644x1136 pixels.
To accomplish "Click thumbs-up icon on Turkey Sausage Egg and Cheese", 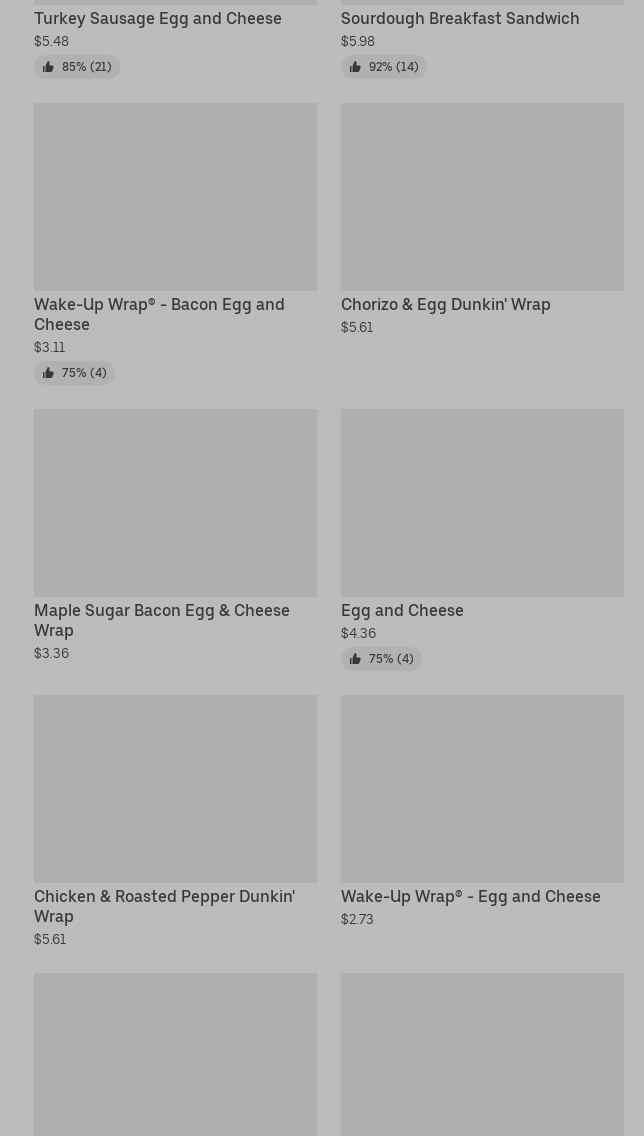I will pyautogui.click(x=48, y=67).
